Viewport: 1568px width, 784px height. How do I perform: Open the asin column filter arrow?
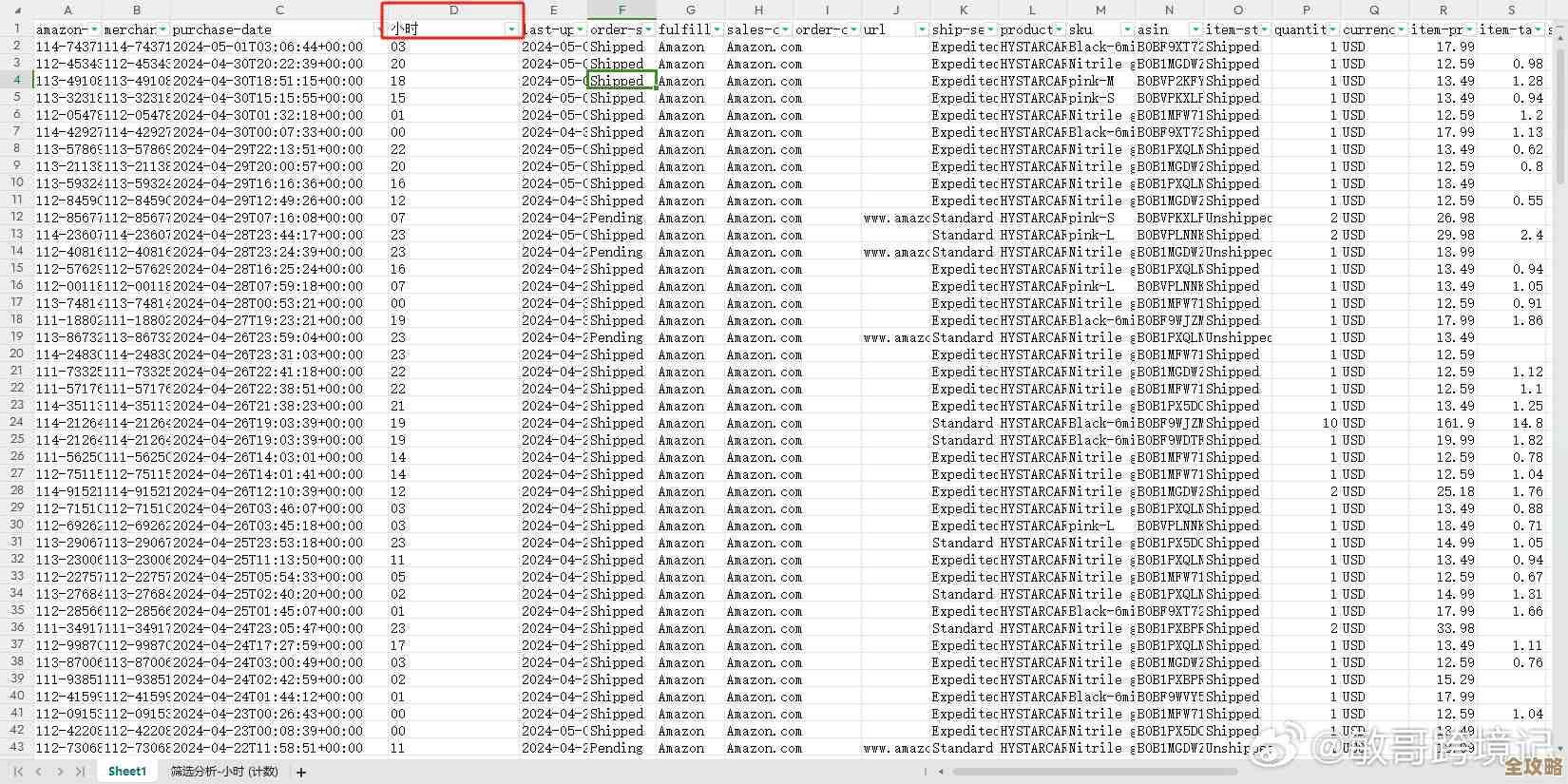pos(1195,29)
